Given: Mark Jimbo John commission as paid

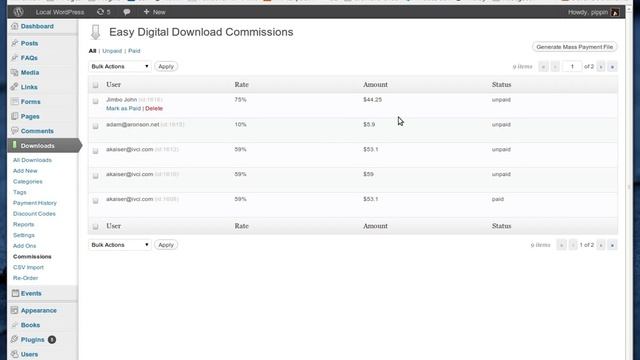Looking at the screenshot, I should tap(123, 109).
